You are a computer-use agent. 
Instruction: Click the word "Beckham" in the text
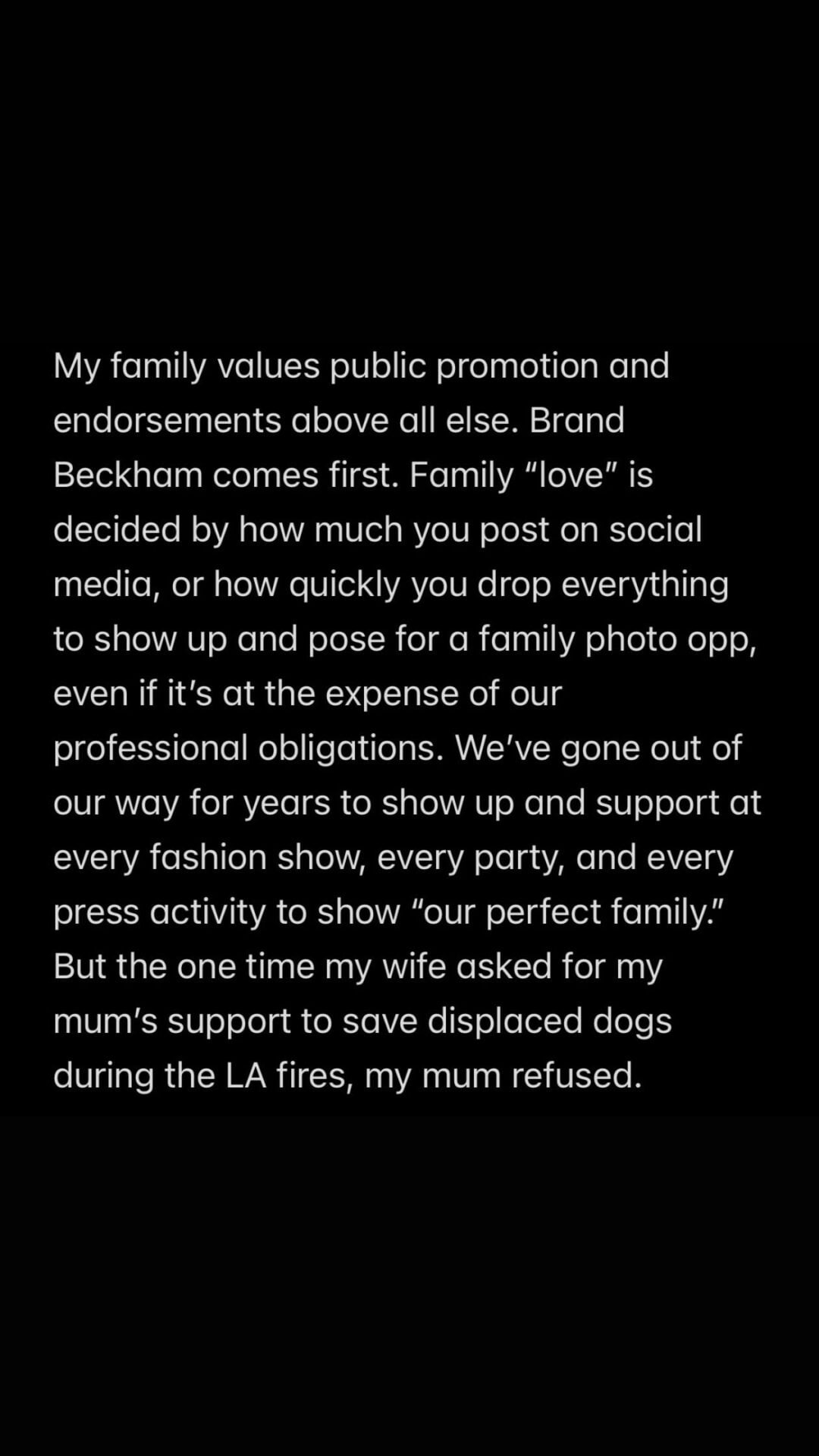127,475
